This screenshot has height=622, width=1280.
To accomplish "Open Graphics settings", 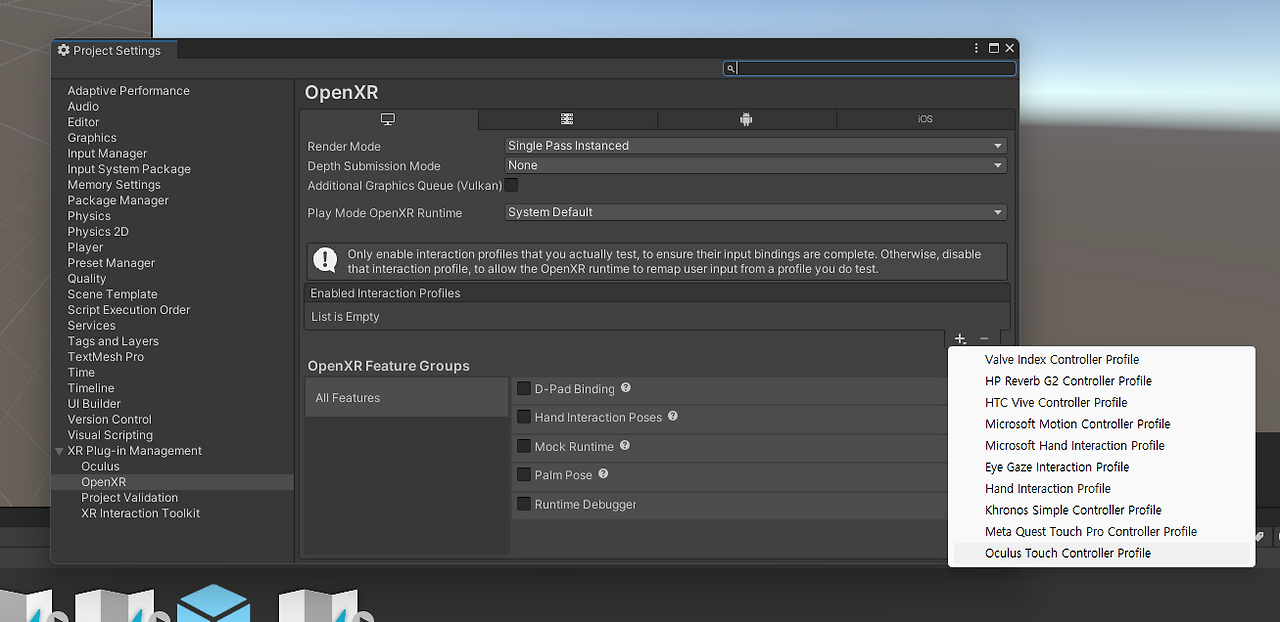I will pos(92,138).
